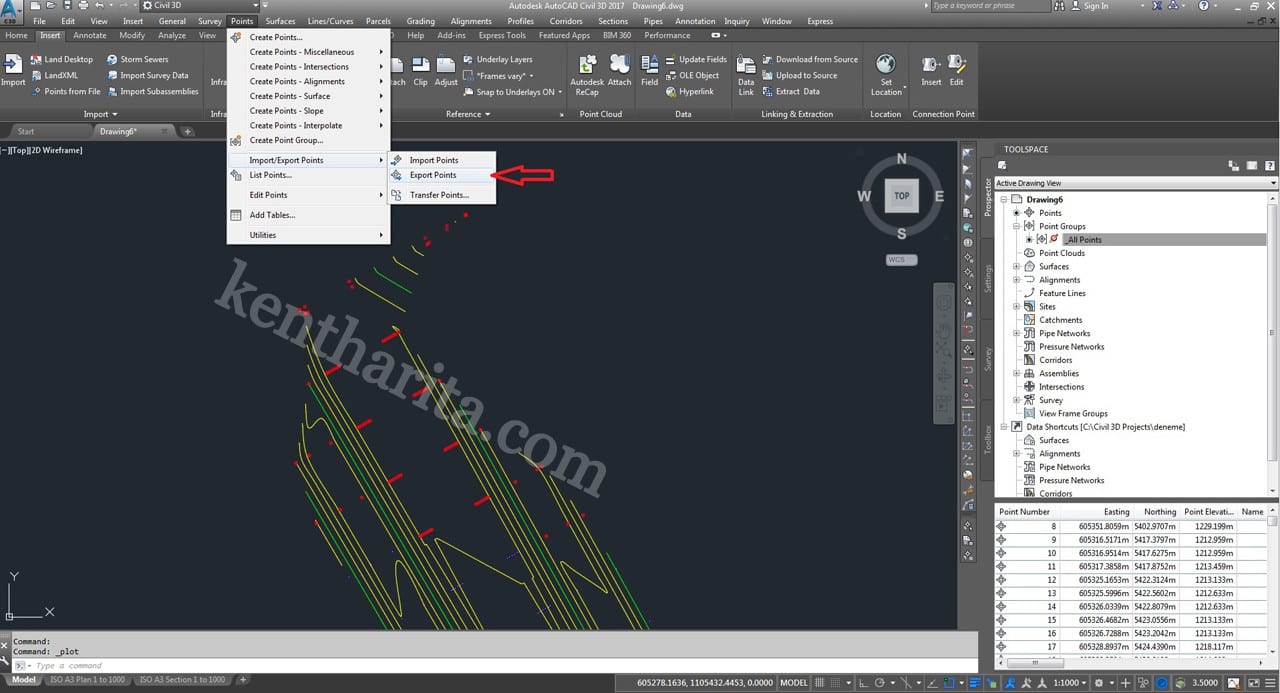
Task: Click the Set Location globe icon
Action: click(885, 66)
